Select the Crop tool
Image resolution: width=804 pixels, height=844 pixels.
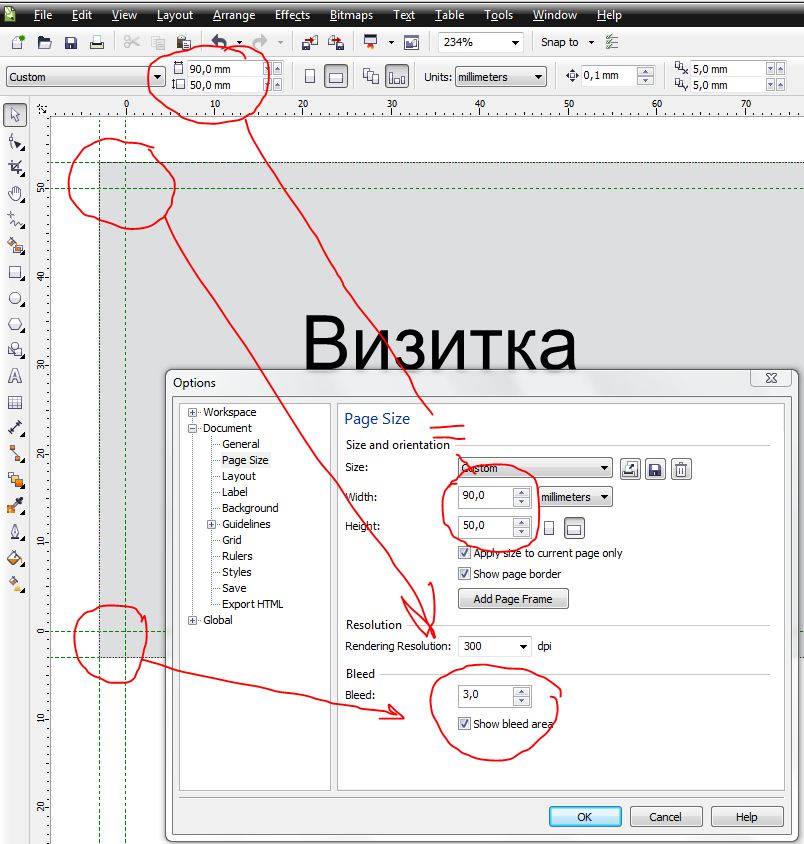[x=15, y=168]
